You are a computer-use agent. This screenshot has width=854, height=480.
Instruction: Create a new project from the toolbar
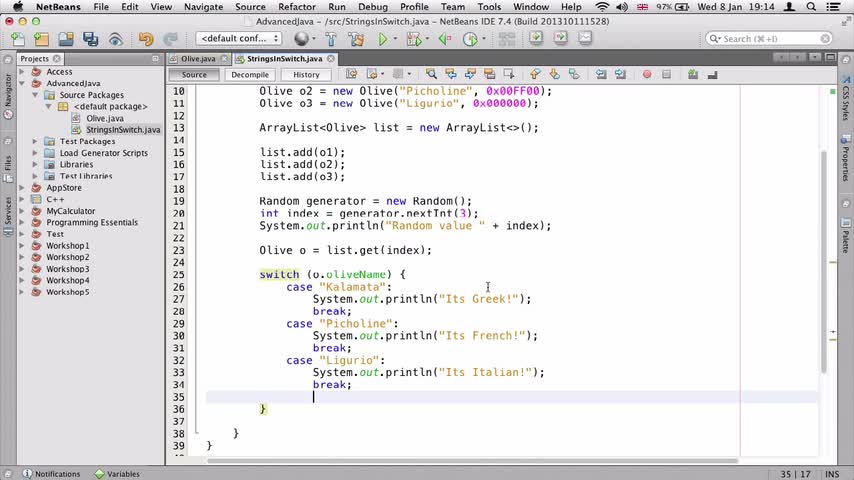click(x=41, y=39)
